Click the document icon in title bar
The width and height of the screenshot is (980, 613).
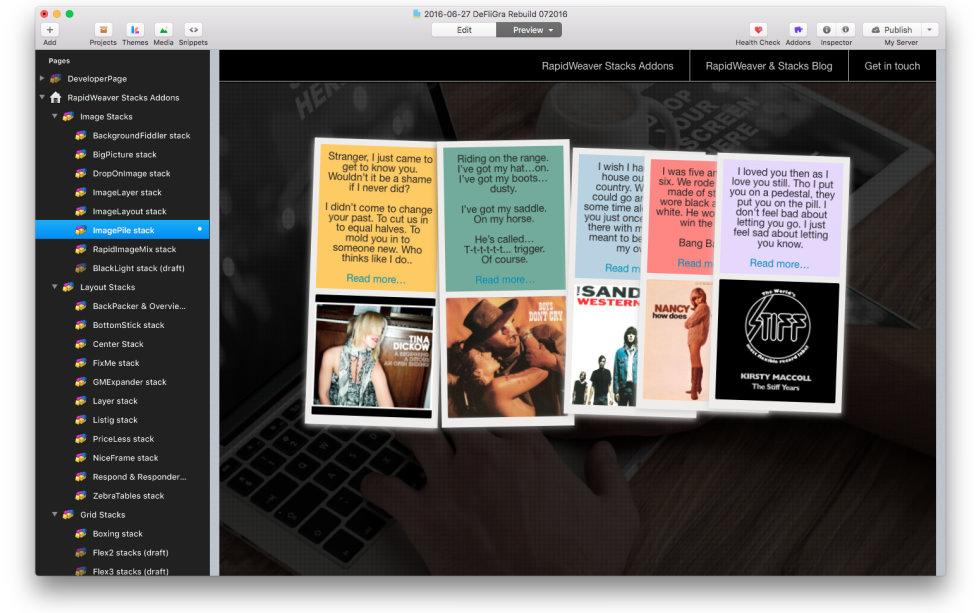coord(416,14)
